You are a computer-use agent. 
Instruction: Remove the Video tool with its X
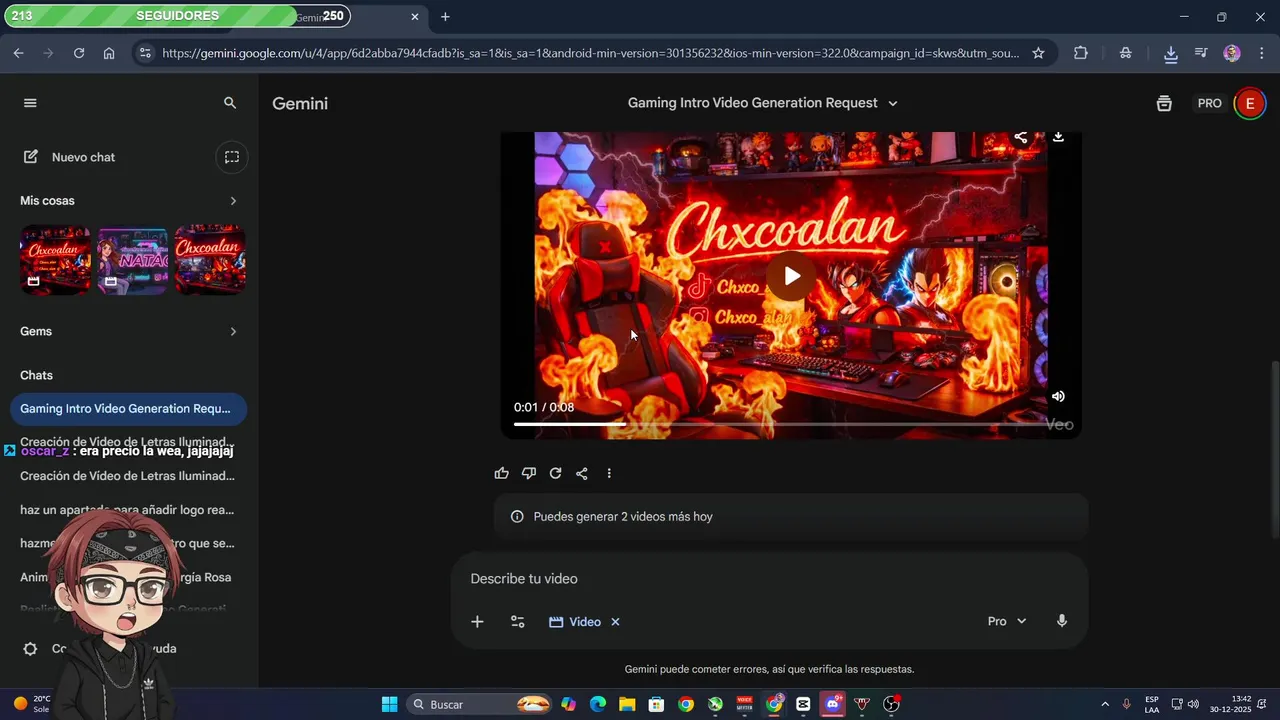615,622
